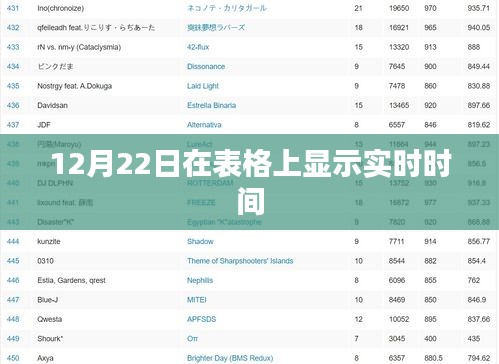
Task: Click the value 897.66 in Davidsan row
Action: (478, 105)
